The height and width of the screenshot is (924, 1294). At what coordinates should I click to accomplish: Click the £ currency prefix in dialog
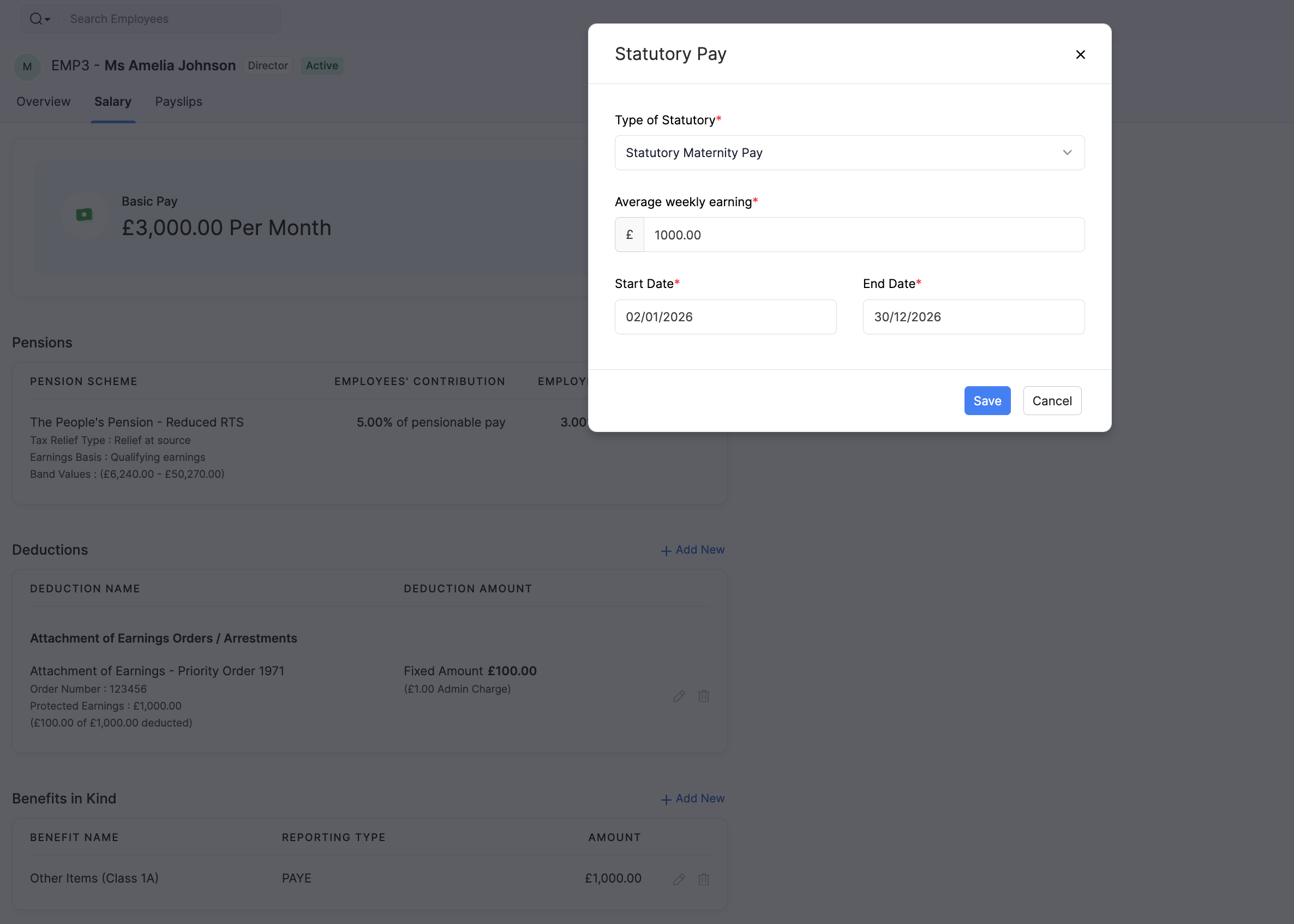tap(630, 235)
